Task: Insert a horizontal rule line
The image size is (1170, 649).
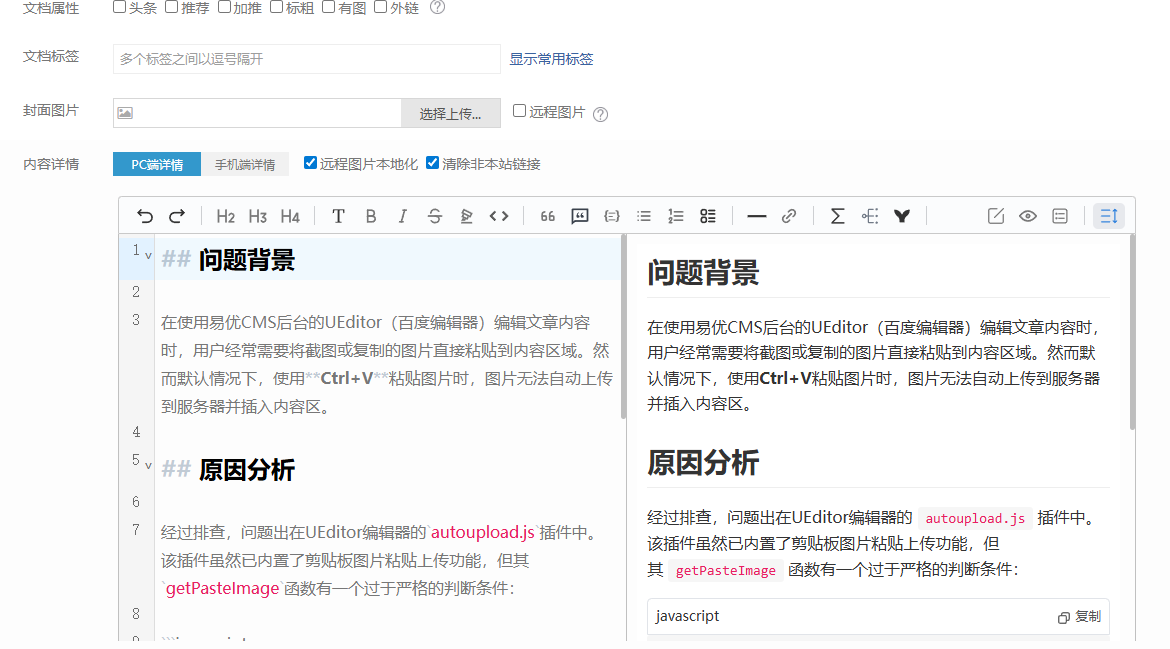Action: coord(757,216)
